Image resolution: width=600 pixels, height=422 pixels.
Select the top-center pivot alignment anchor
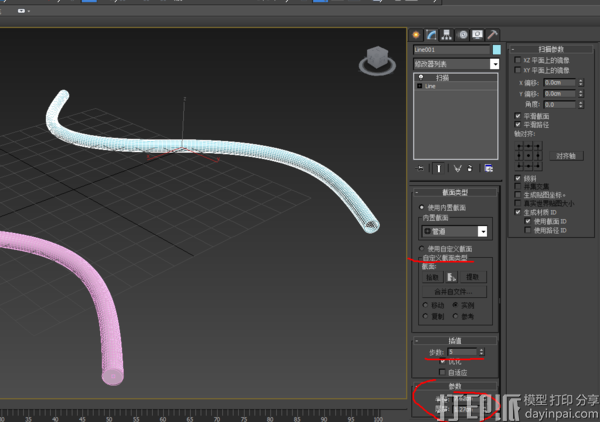(528, 147)
